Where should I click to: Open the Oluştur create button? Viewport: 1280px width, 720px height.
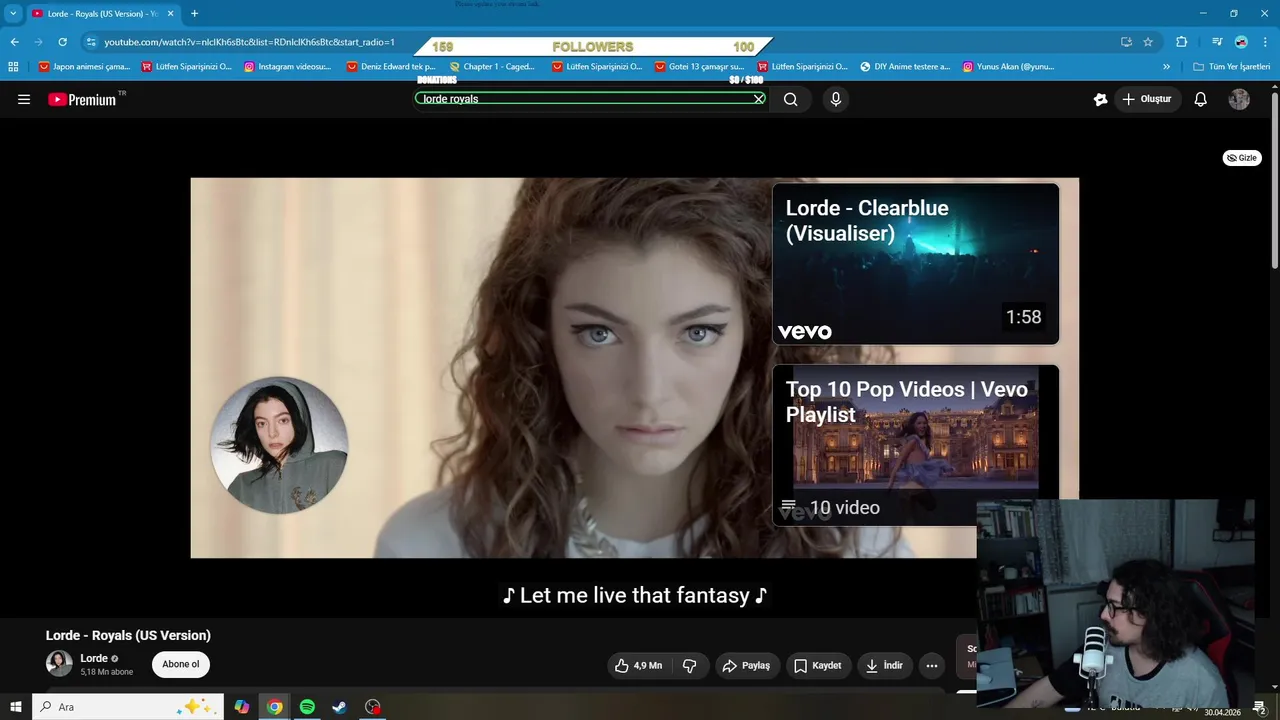(1147, 99)
